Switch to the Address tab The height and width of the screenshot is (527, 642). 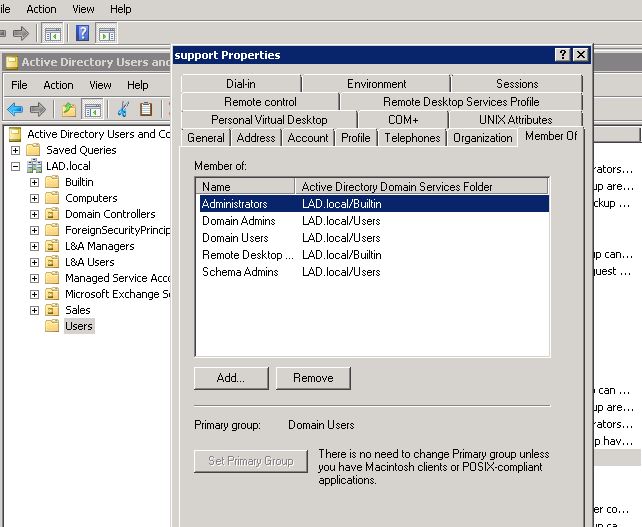click(256, 138)
